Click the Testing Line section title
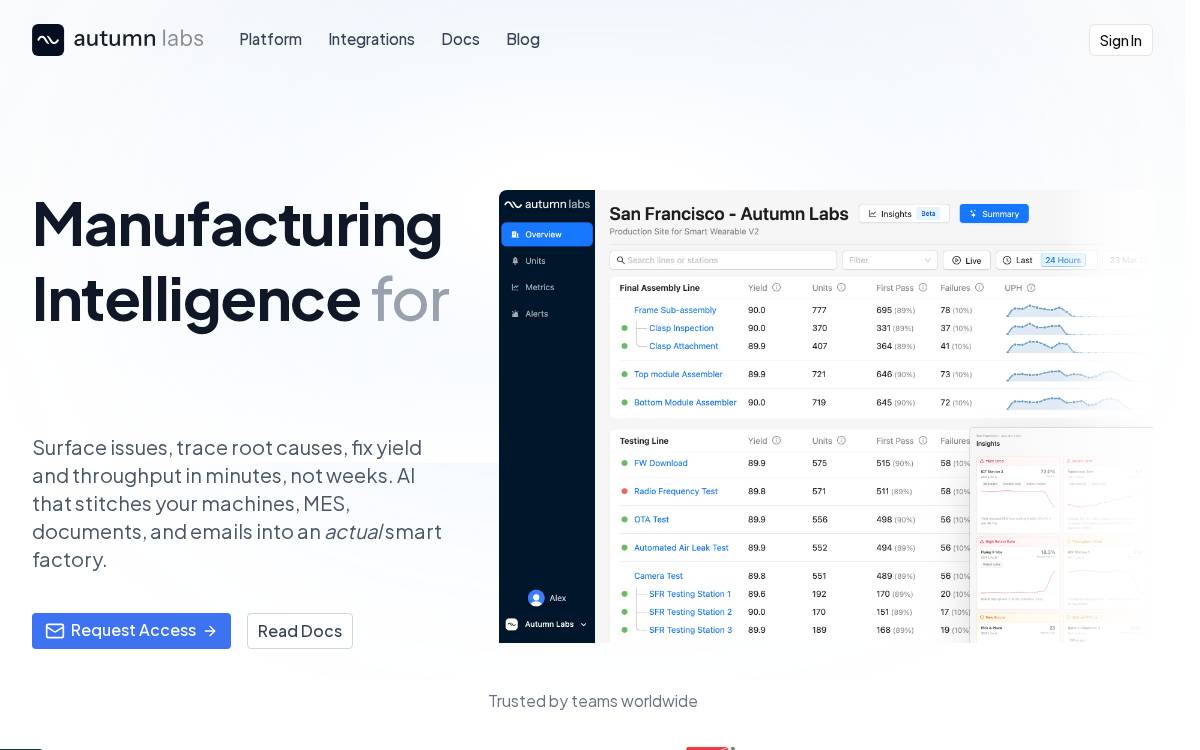This screenshot has width=1200, height=750. (644, 441)
